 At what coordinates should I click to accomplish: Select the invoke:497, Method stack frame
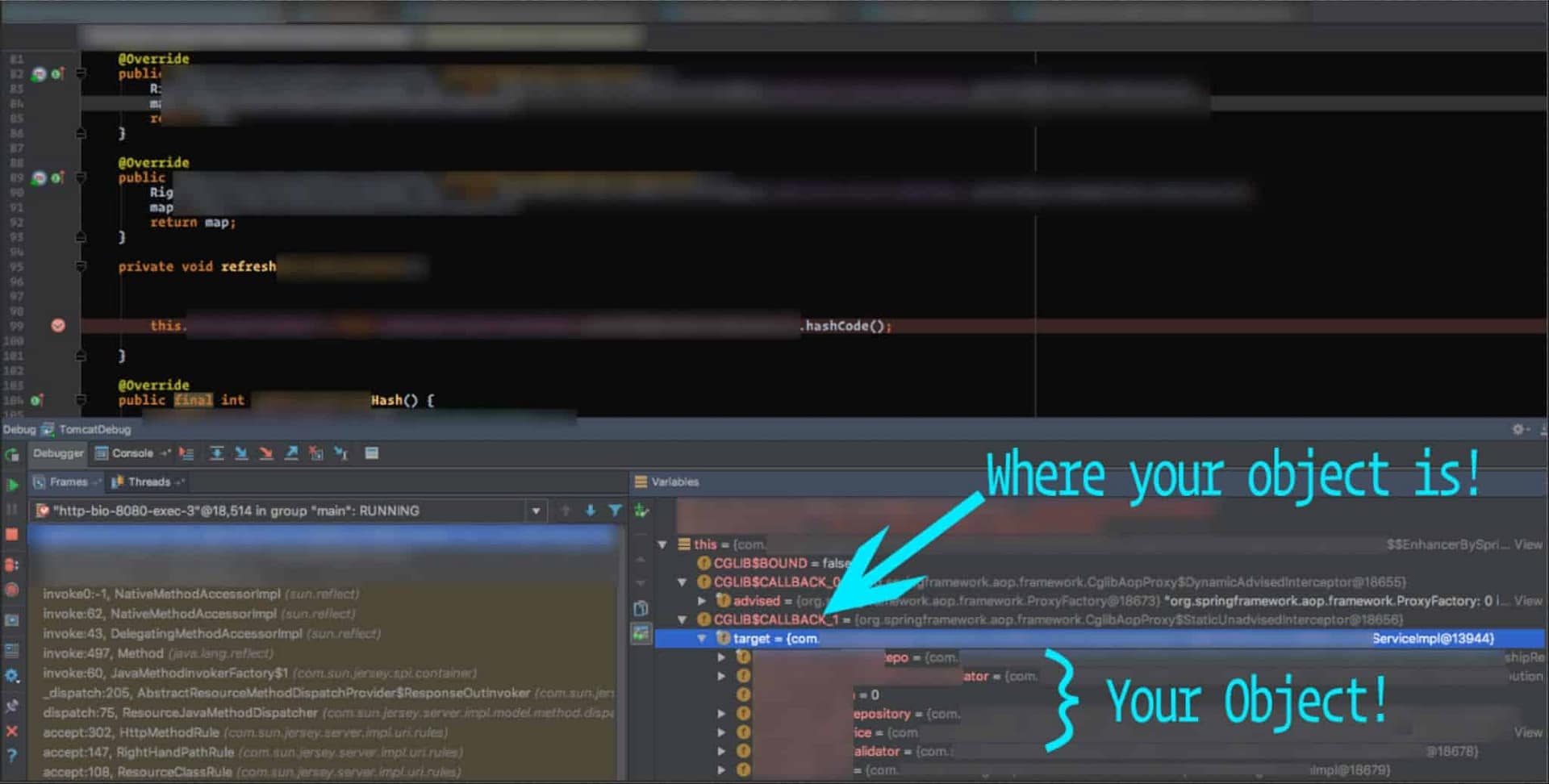[x=157, y=653]
